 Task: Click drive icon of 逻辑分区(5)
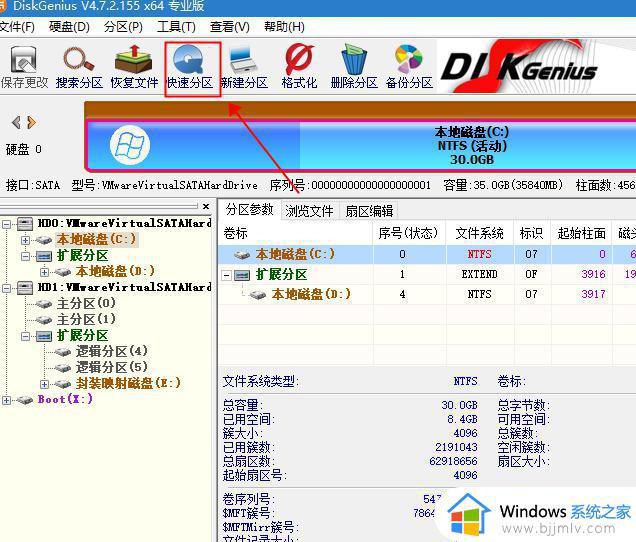click(x=63, y=368)
